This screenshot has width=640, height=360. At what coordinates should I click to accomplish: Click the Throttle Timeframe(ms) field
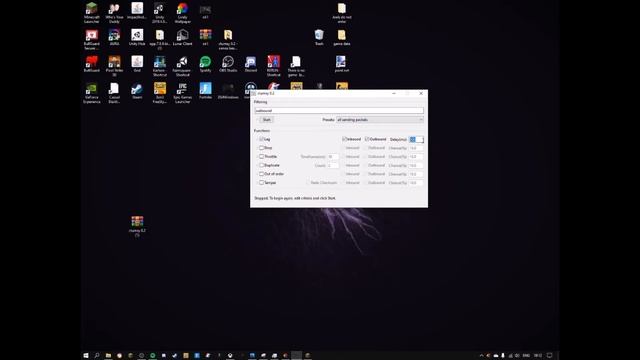click(x=333, y=157)
